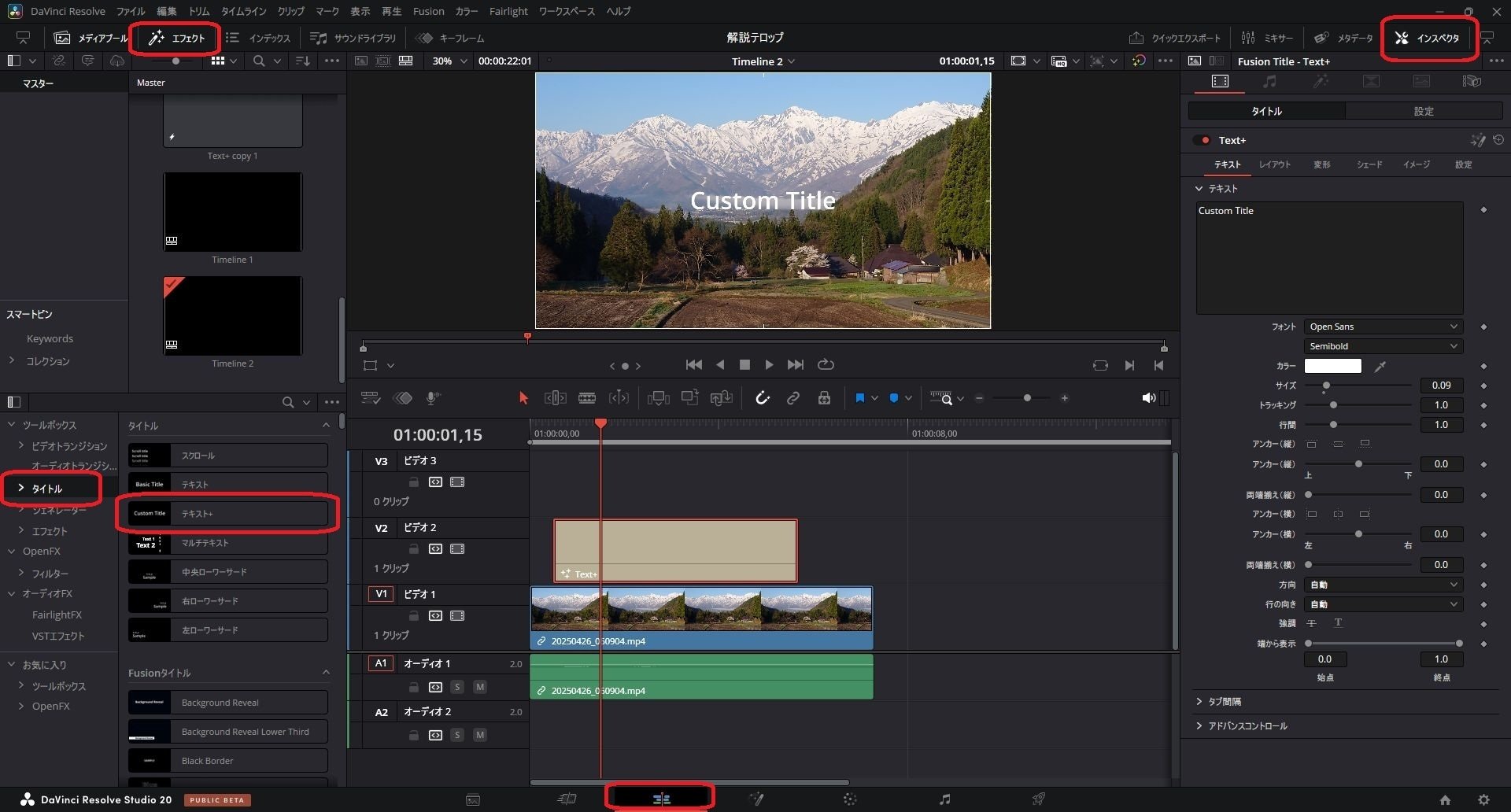Image resolution: width=1511 pixels, height=812 pixels.
Task: Solo the オーディオ 2 track with S
Action: tap(457, 735)
